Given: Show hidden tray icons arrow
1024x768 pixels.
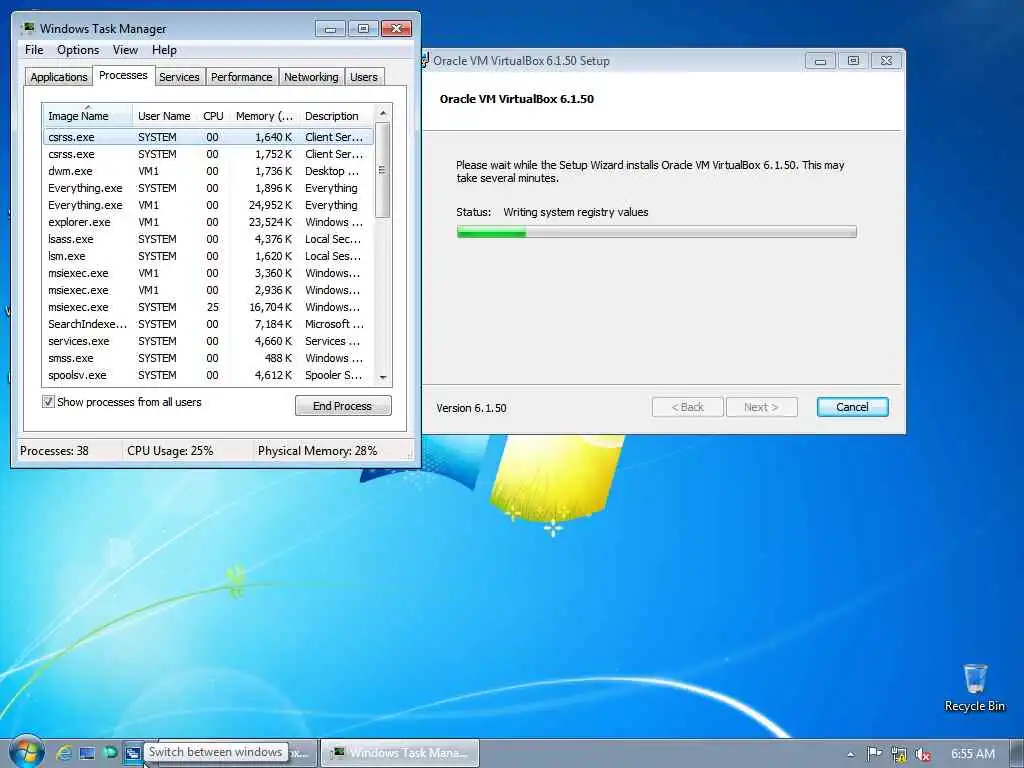Looking at the screenshot, I should pyautogui.click(x=850, y=754).
